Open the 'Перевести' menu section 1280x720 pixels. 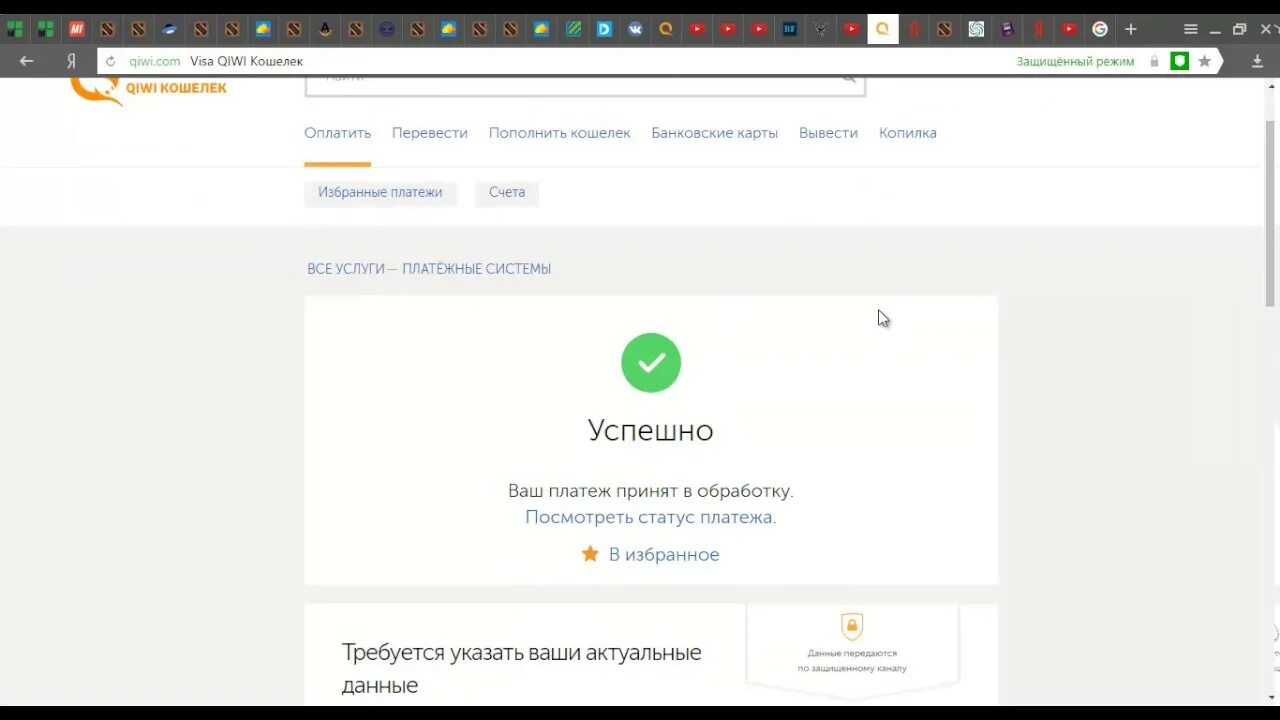[430, 133]
